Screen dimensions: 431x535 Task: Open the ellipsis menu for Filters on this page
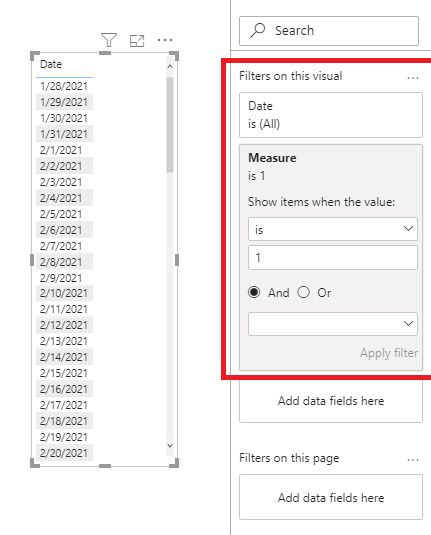click(413, 460)
